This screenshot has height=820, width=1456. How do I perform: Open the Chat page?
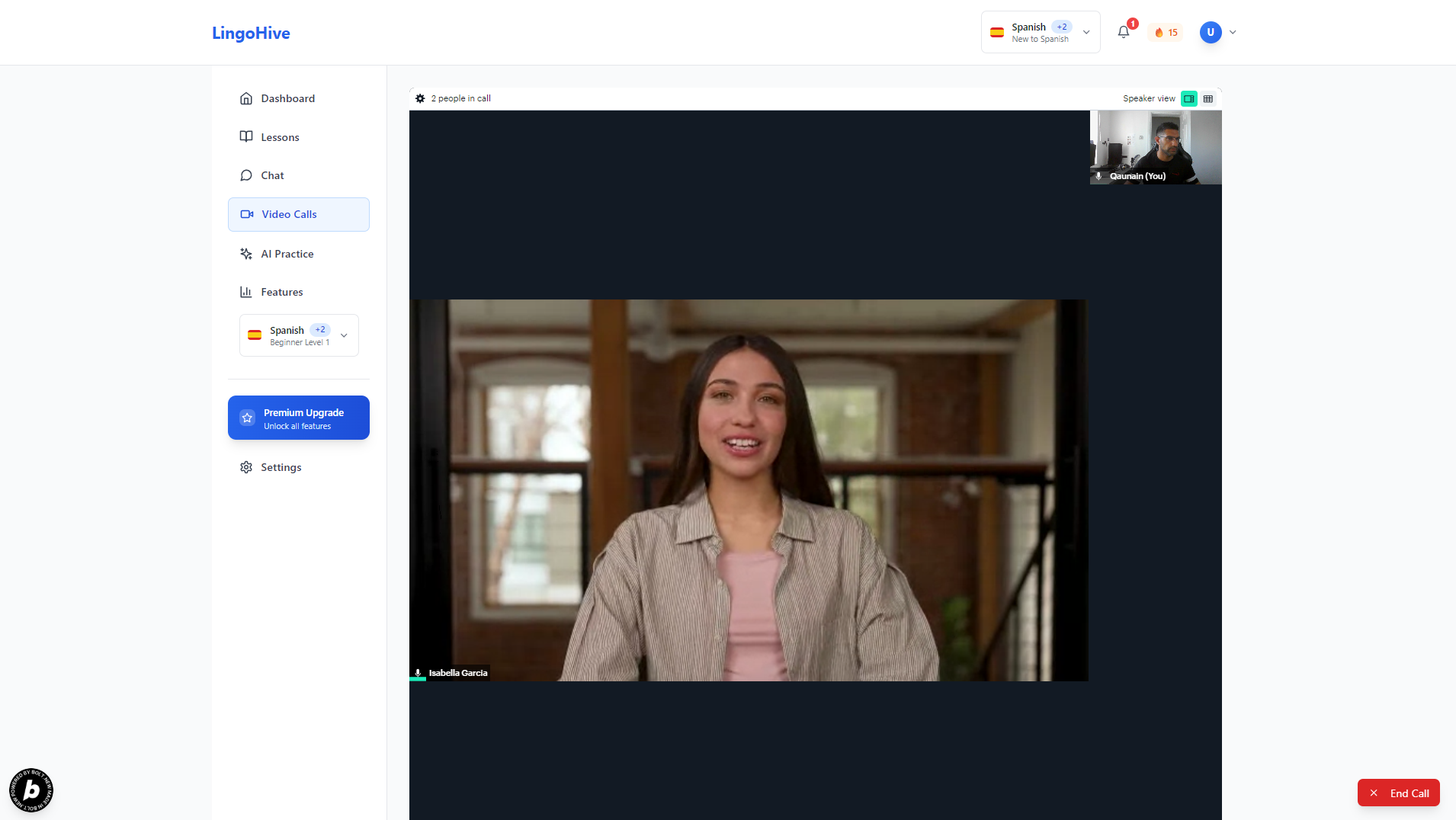coord(299,175)
